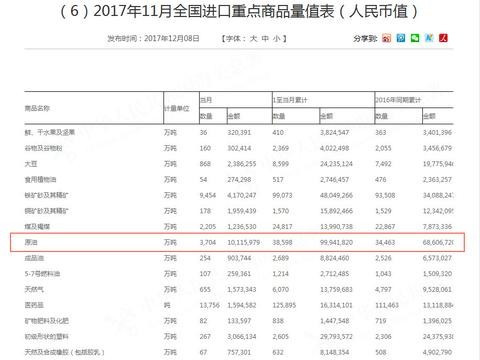Image resolution: width=480 pixels, height=360 pixels.
Task: Click the 原油 monthly quantity 3,704
Action: click(208, 242)
